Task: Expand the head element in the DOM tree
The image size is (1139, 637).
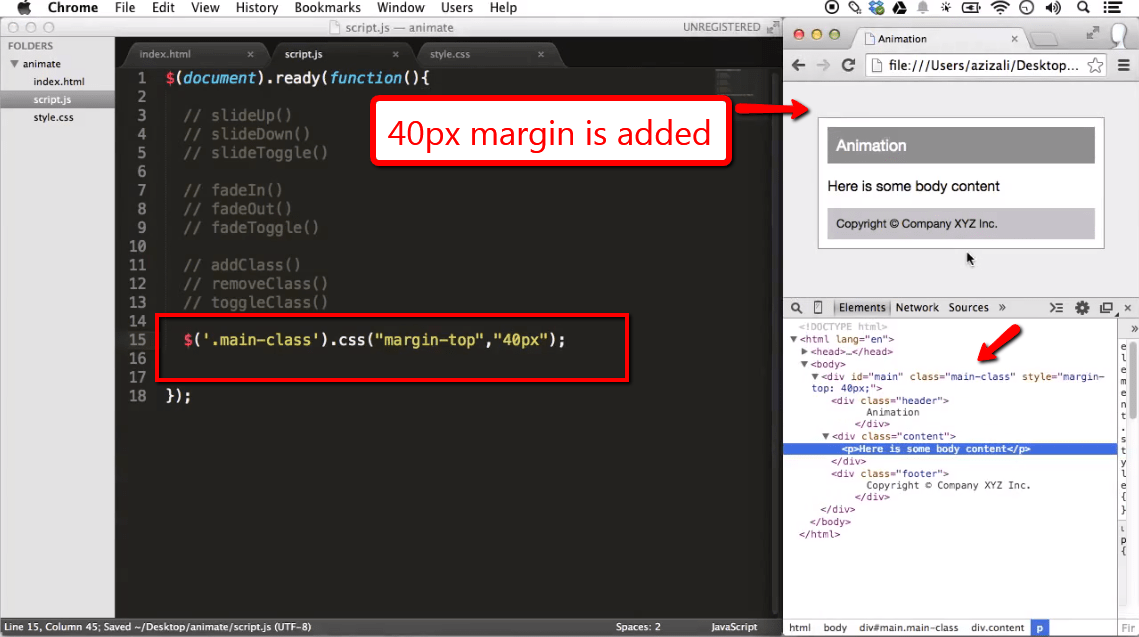Action: 805,351
